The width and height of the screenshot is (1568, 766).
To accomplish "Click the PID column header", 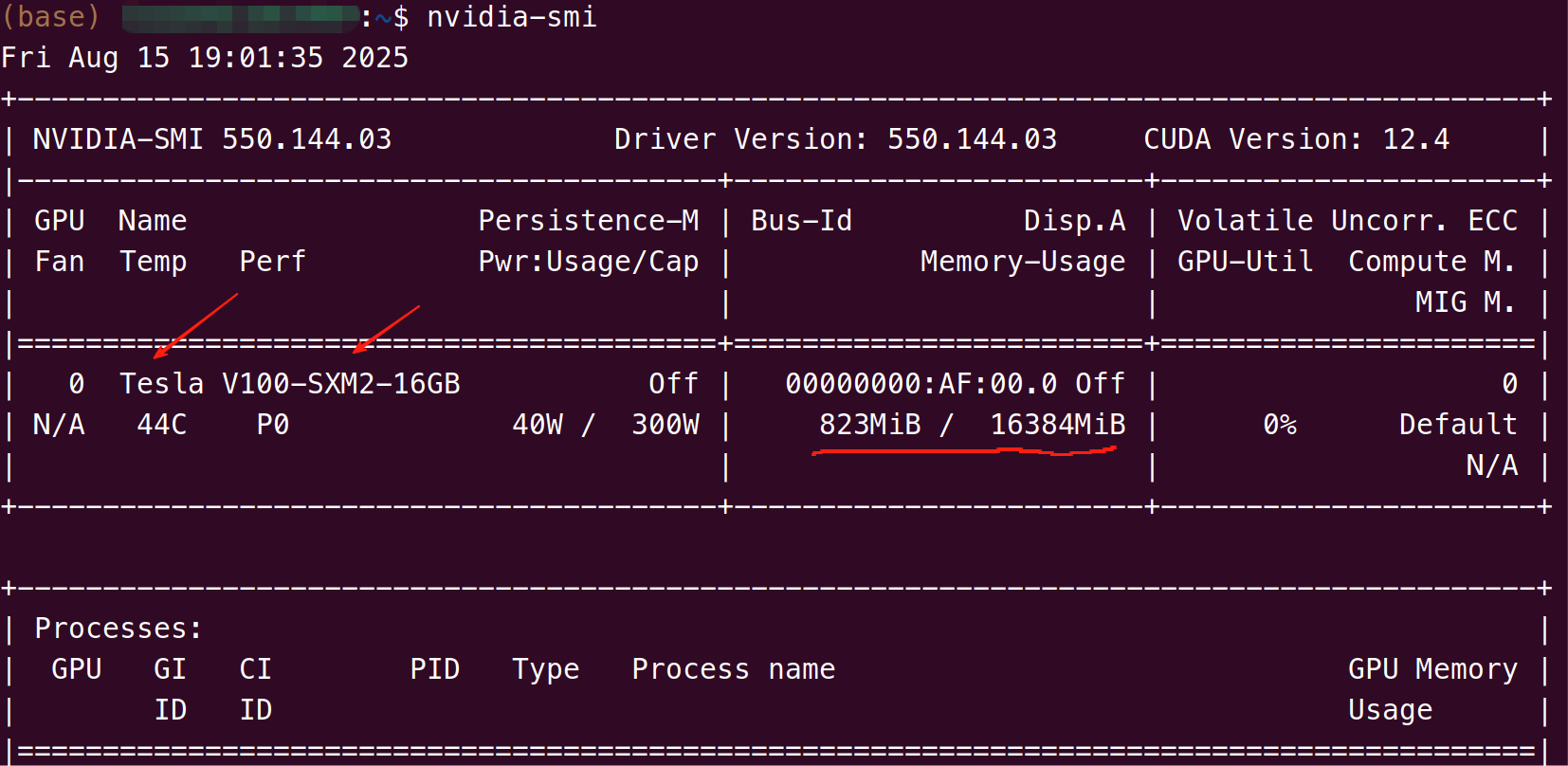I will point(435,669).
